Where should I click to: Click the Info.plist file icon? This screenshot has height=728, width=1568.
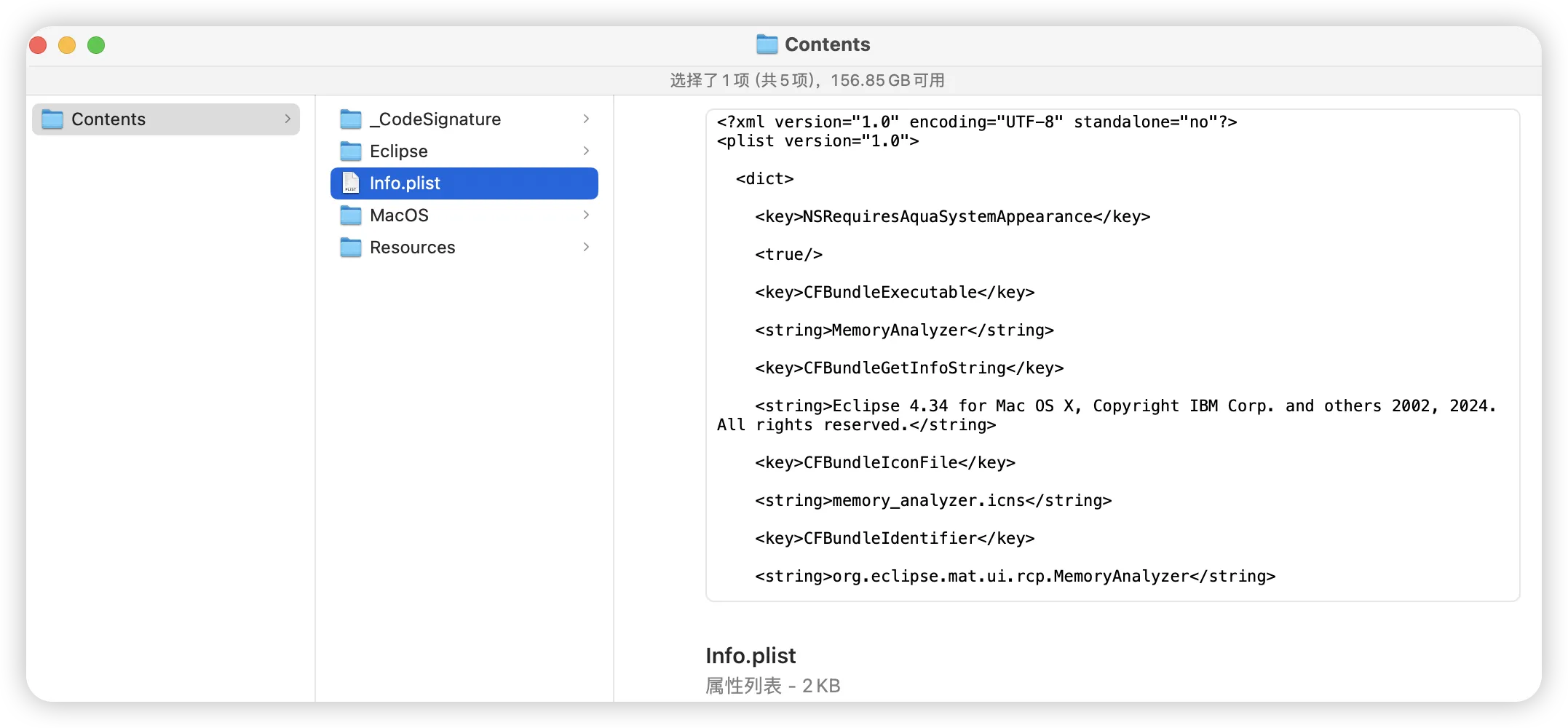[x=351, y=183]
